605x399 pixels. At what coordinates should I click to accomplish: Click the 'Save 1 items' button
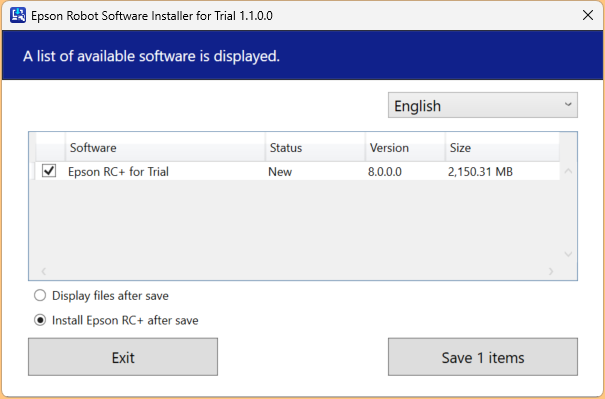coord(483,357)
